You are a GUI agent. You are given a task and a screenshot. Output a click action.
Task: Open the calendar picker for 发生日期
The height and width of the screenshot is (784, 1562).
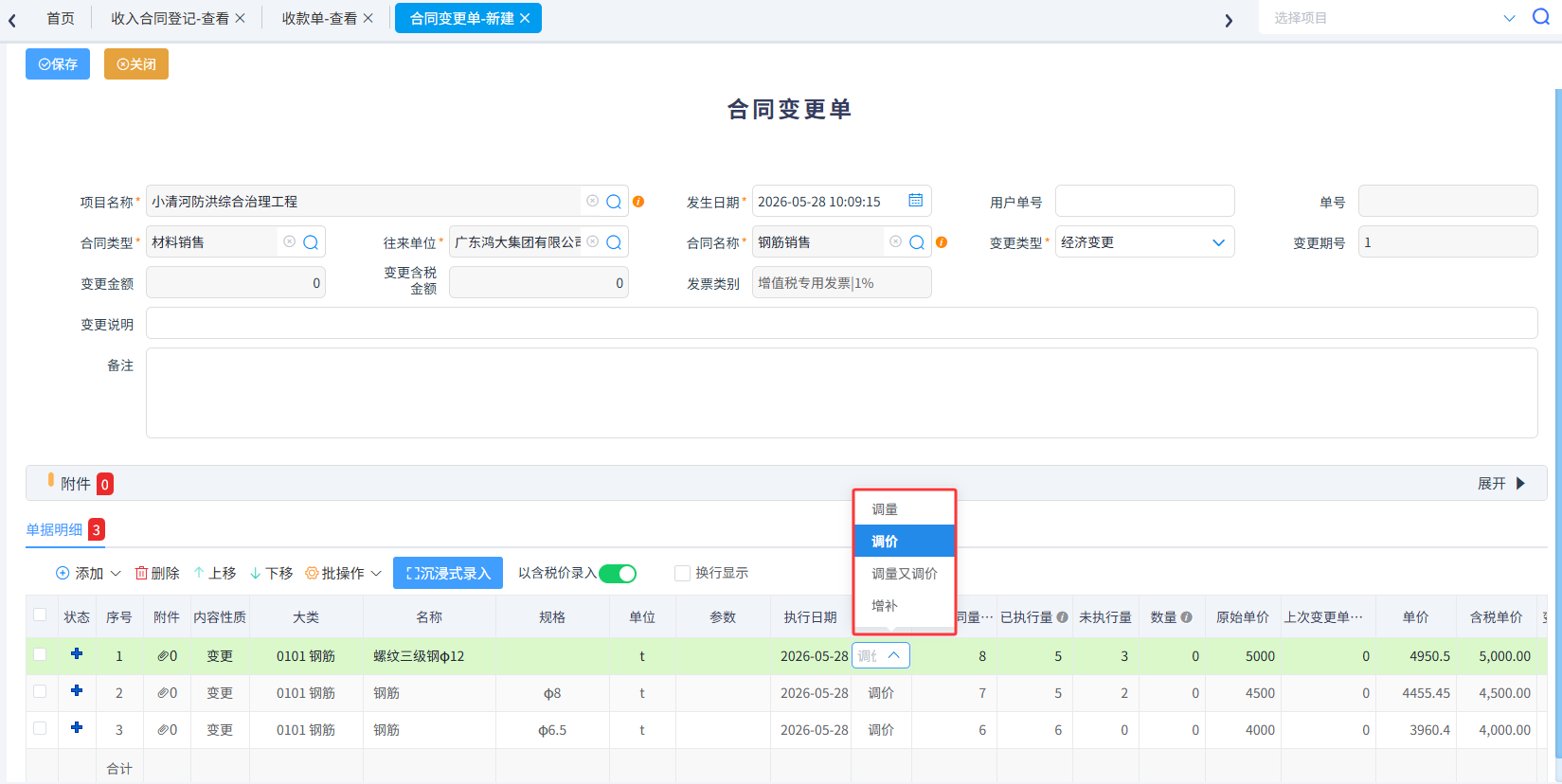916,201
